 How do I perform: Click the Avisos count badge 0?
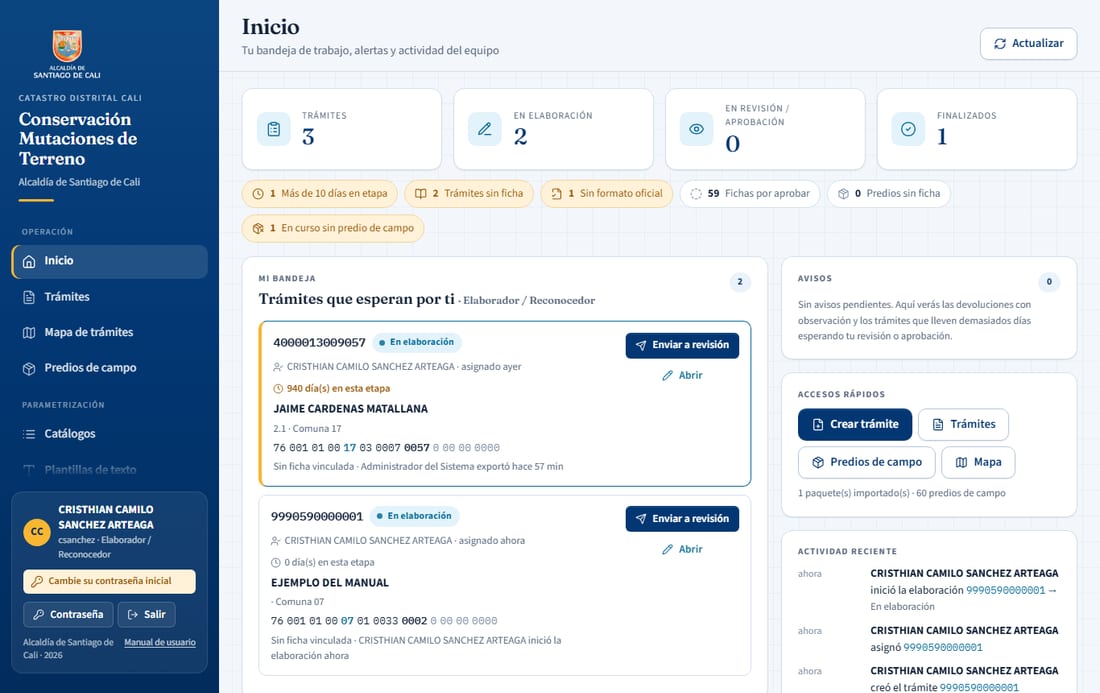click(x=1049, y=282)
